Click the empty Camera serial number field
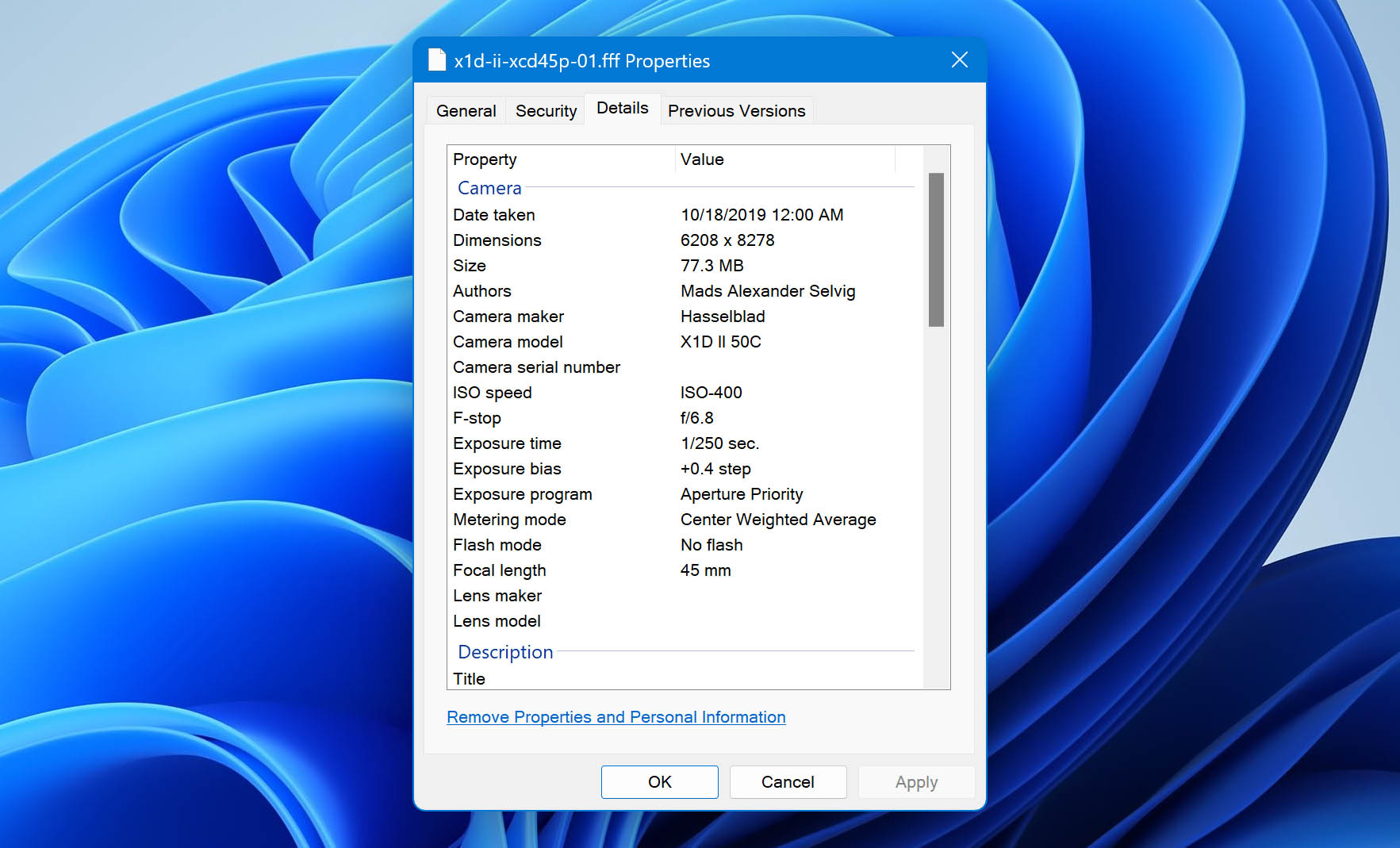 pyautogui.click(x=785, y=366)
